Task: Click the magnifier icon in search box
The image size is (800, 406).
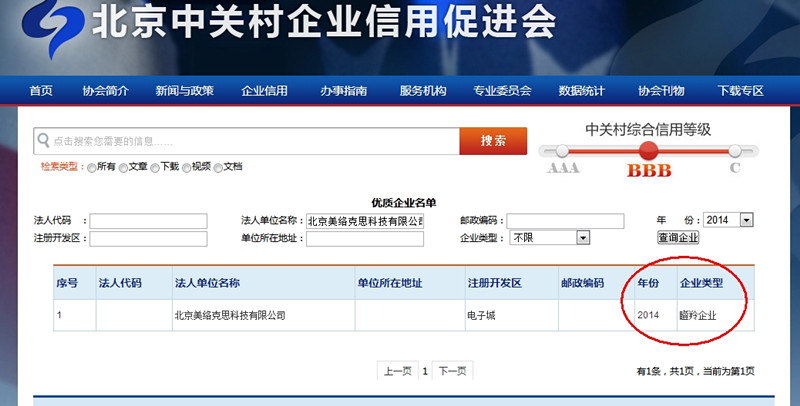Action: [x=44, y=141]
